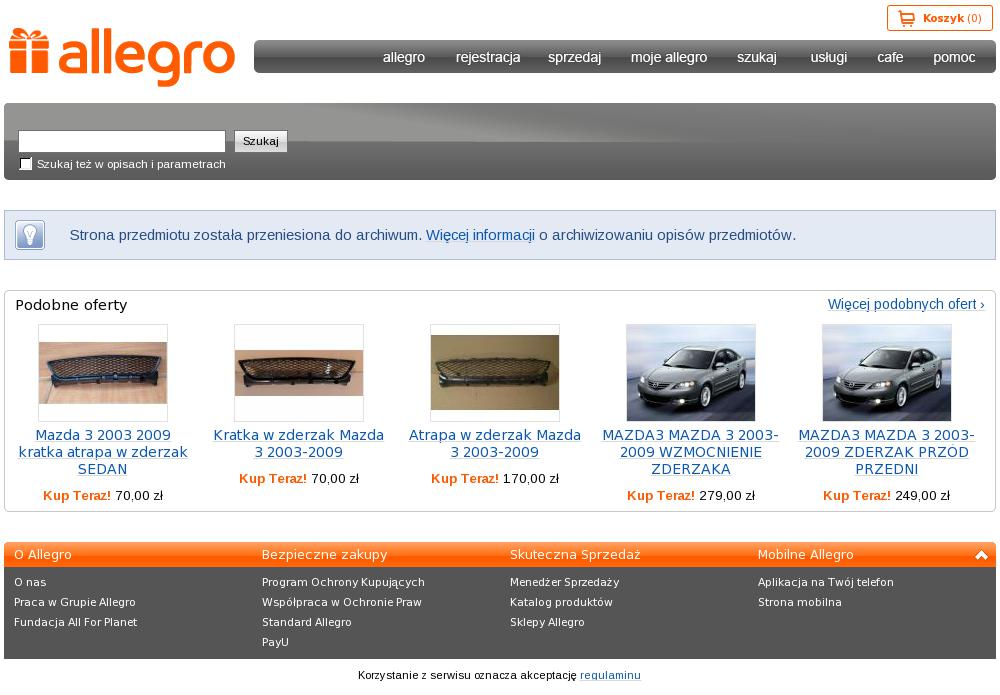This screenshot has height=695, width=1000.
Task: Open O nas footer link
Action: pyautogui.click(x=30, y=582)
